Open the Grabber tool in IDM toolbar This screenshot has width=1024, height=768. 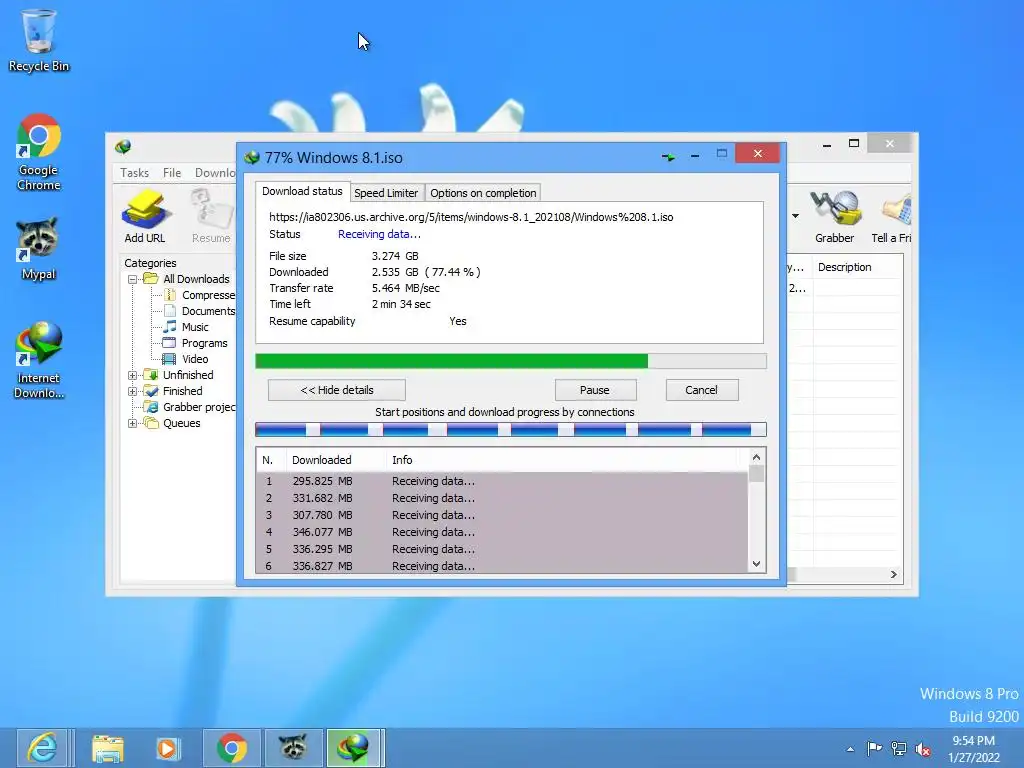(835, 216)
